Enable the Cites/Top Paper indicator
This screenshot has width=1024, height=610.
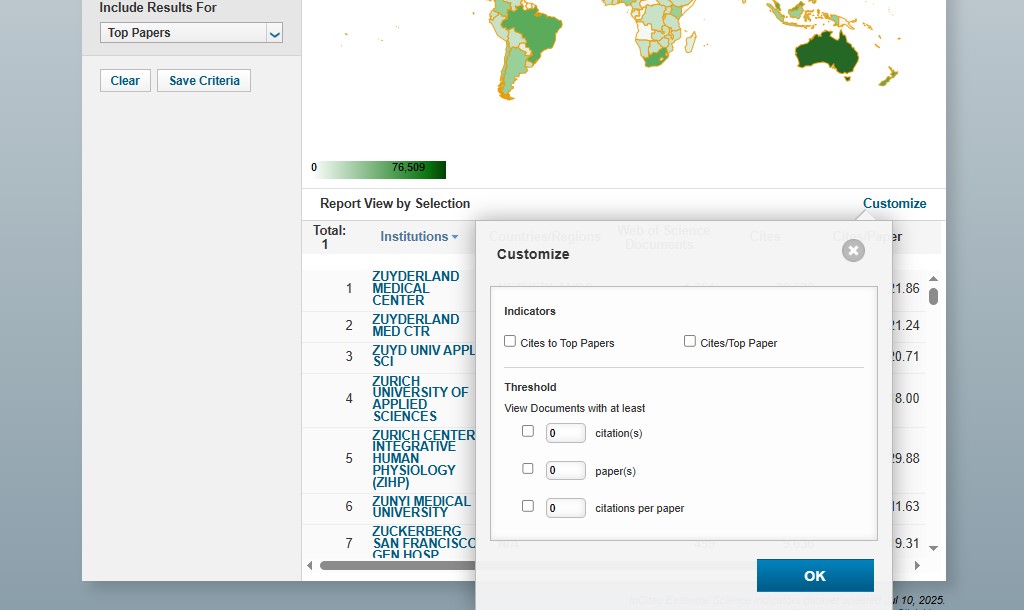pyautogui.click(x=690, y=341)
